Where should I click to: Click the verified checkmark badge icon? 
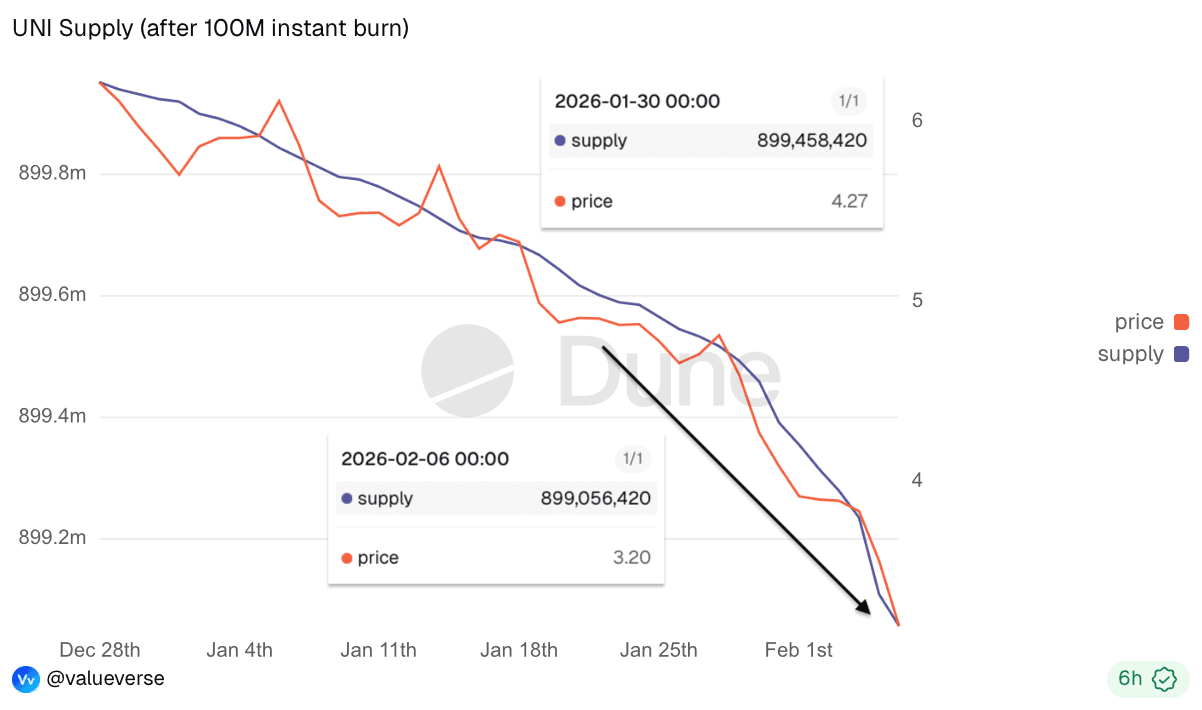(1164, 679)
